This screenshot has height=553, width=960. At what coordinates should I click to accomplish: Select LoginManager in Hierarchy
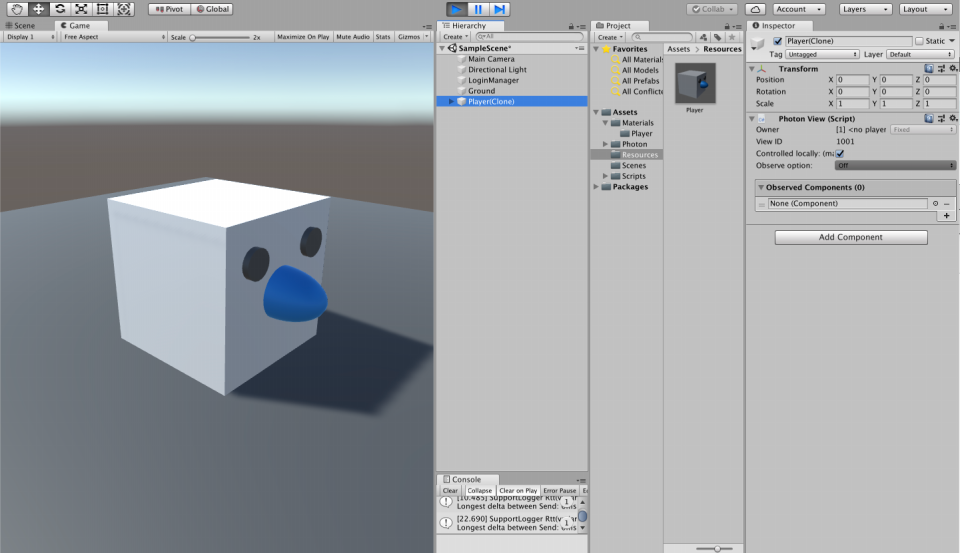(x=493, y=80)
